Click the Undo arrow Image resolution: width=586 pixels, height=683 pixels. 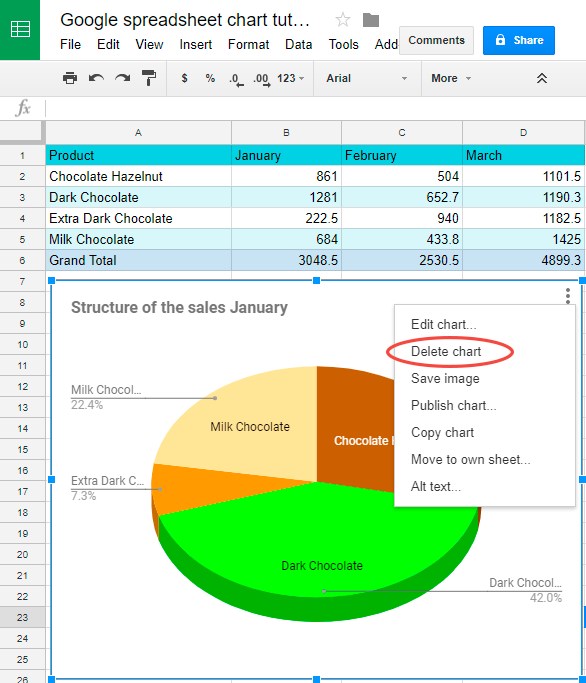(96, 78)
